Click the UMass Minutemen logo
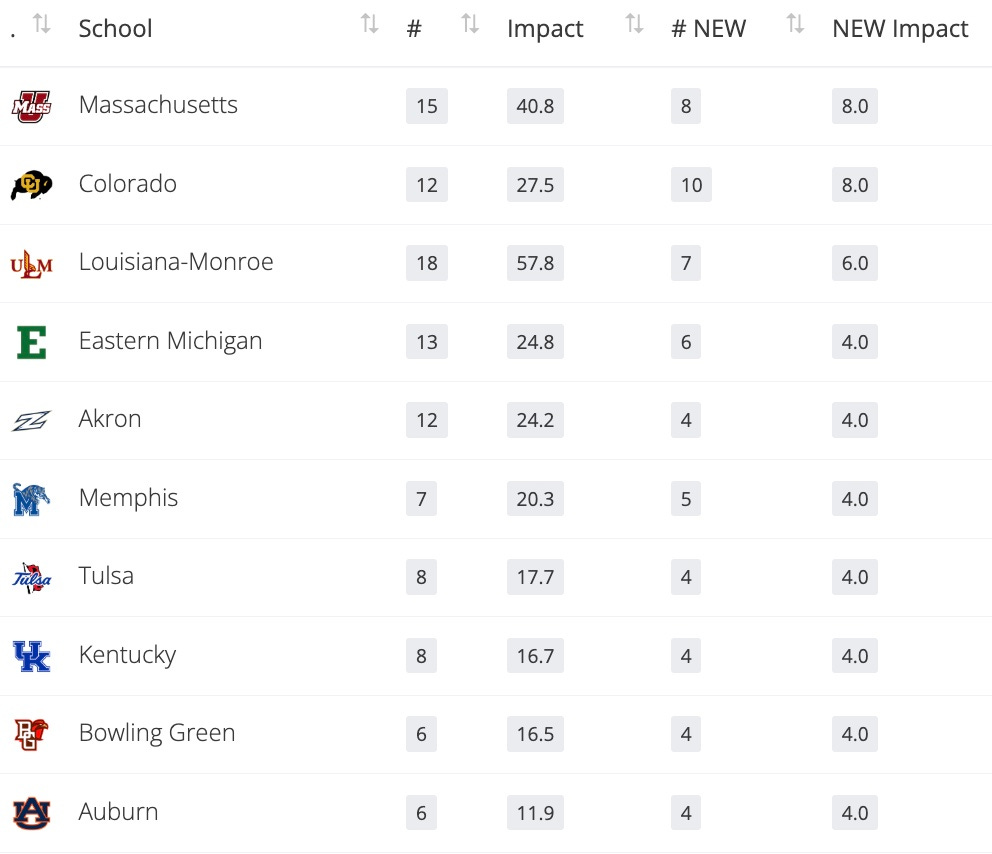This screenshot has width=992, height=854. pos(31,106)
